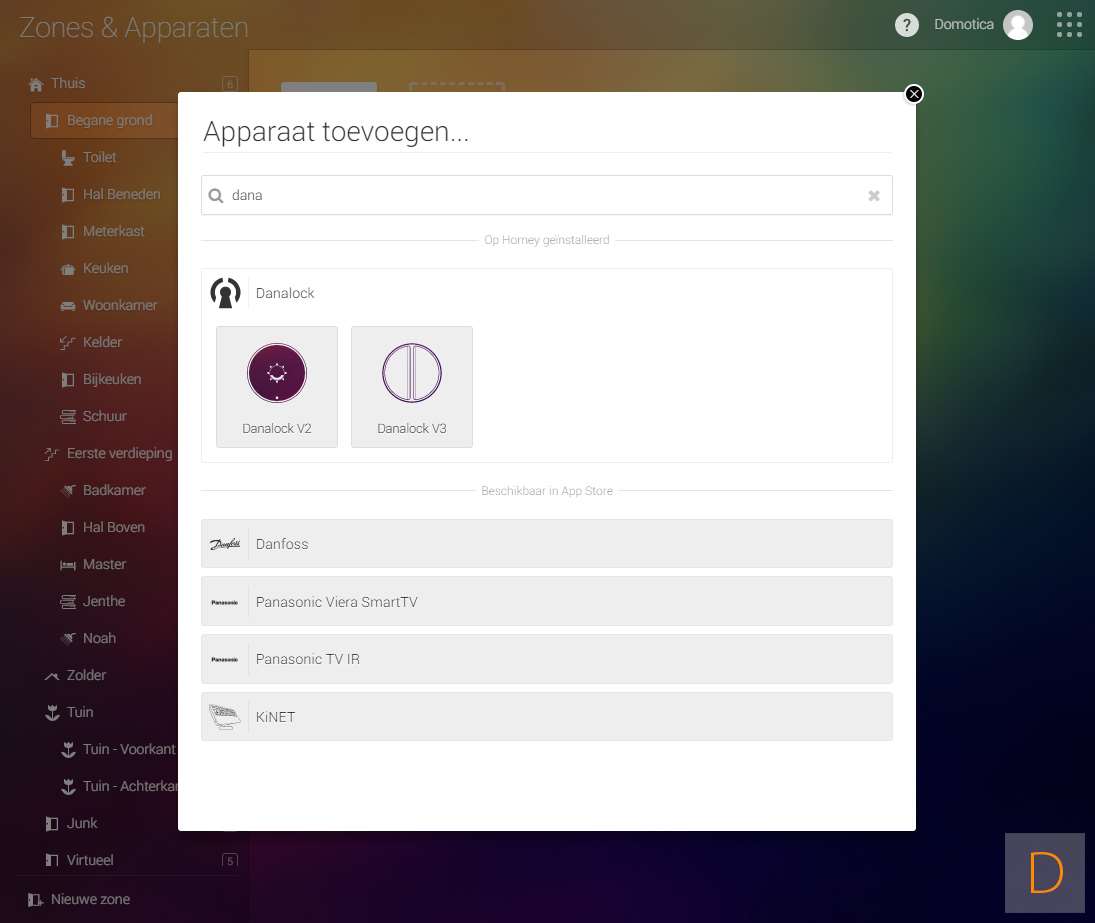Expand the Panasonic TV IR entry
1095x923 pixels.
click(x=546, y=660)
